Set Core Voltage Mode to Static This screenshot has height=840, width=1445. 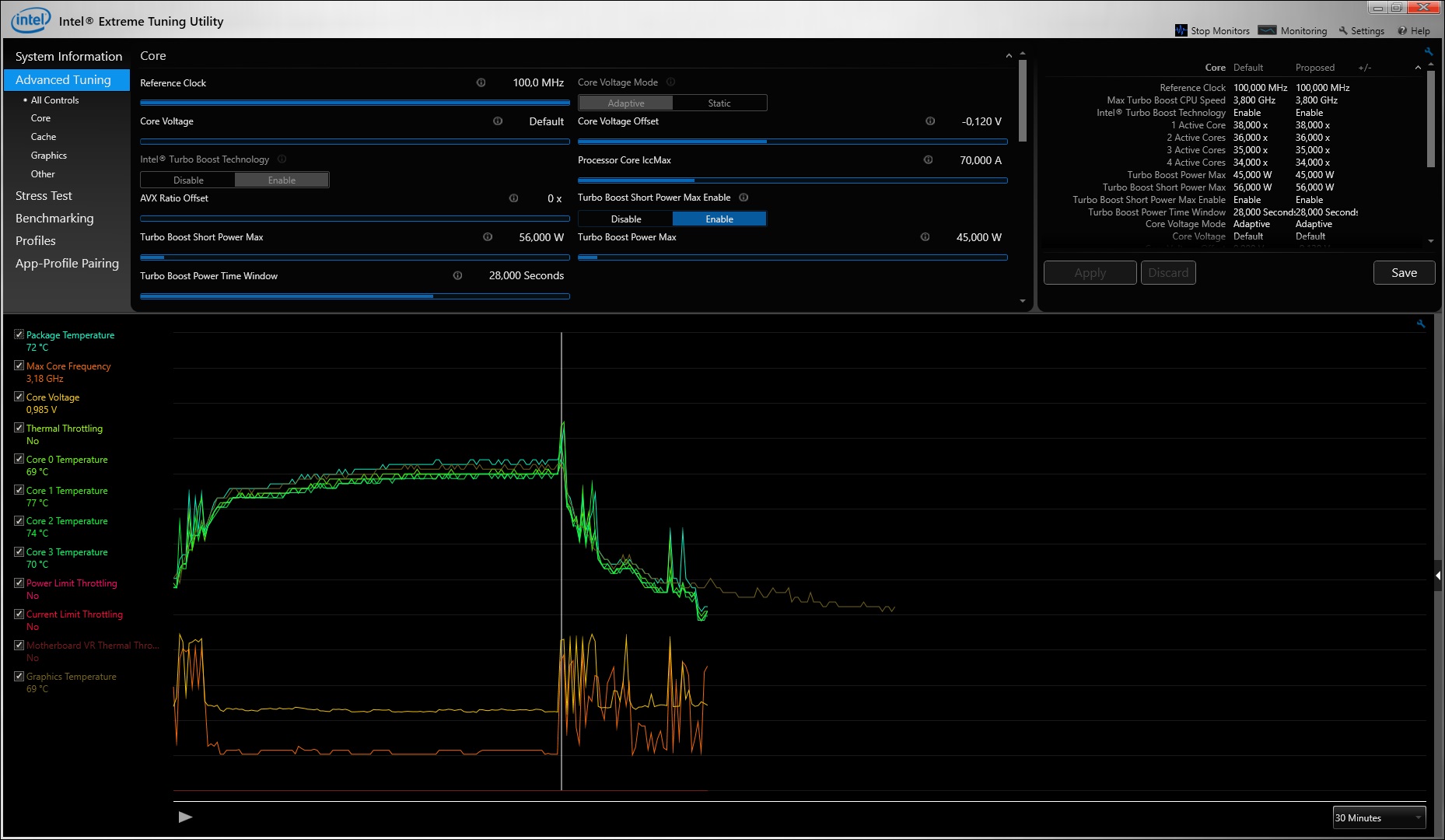click(719, 103)
